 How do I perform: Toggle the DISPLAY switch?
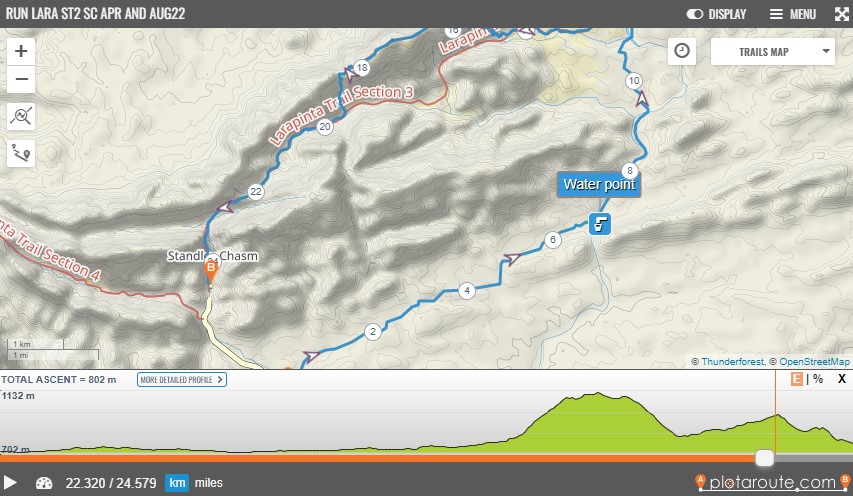point(716,14)
